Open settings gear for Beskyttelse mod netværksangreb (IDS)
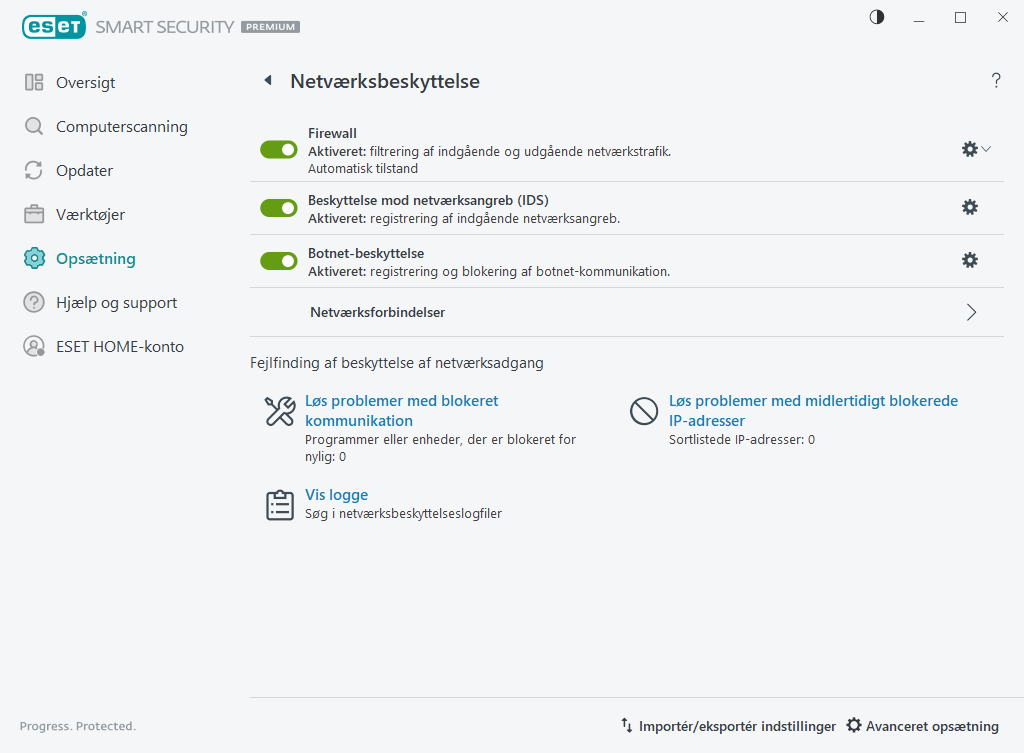This screenshot has width=1024, height=753. [969, 207]
